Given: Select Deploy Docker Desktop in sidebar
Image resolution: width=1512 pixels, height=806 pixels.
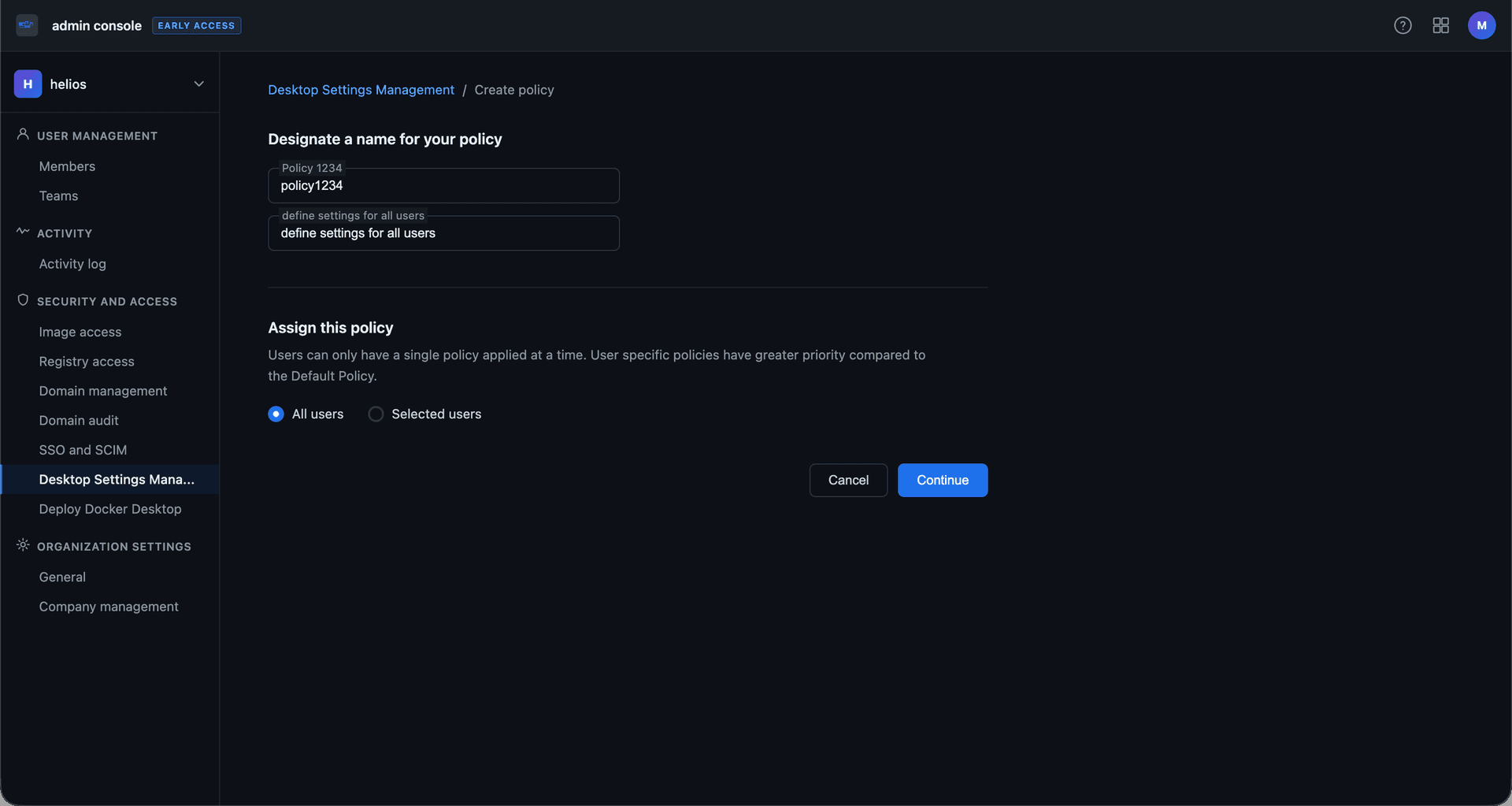Looking at the screenshot, I should 110,508.
